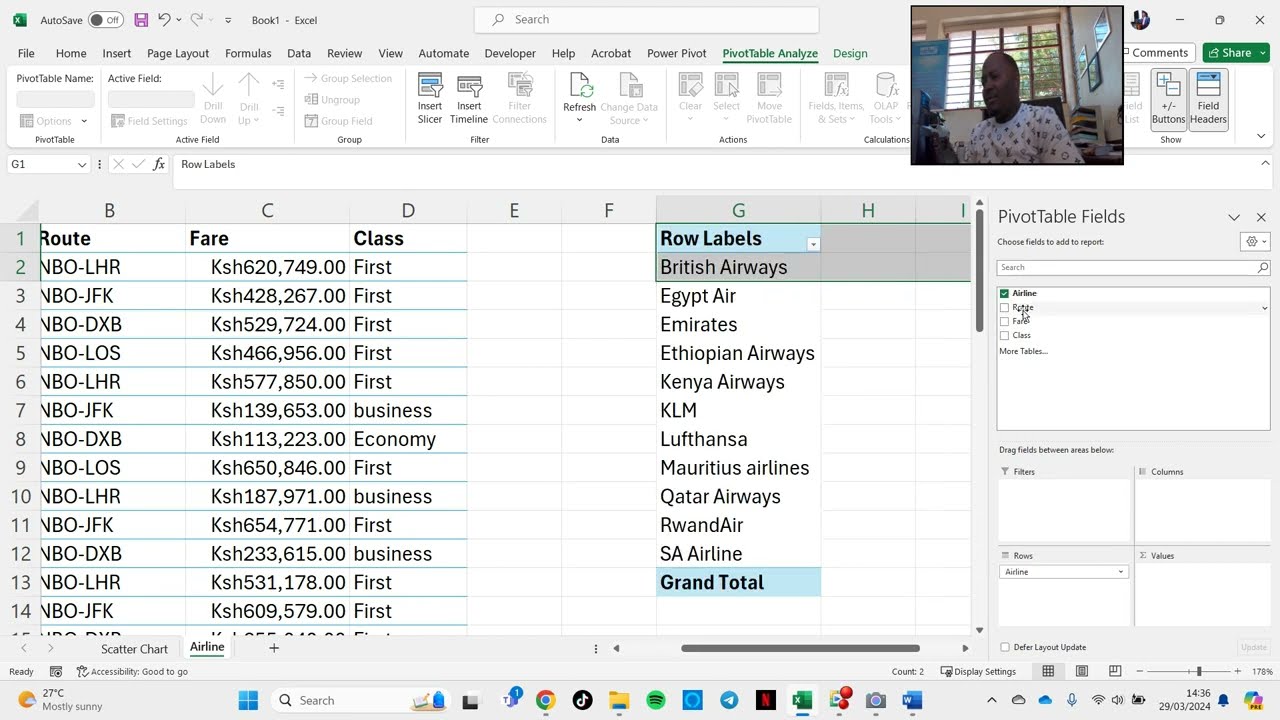Image resolution: width=1280 pixels, height=720 pixels.
Task: Open the PivotTable Fields pane options chevron
Action: coord(1234,217)
